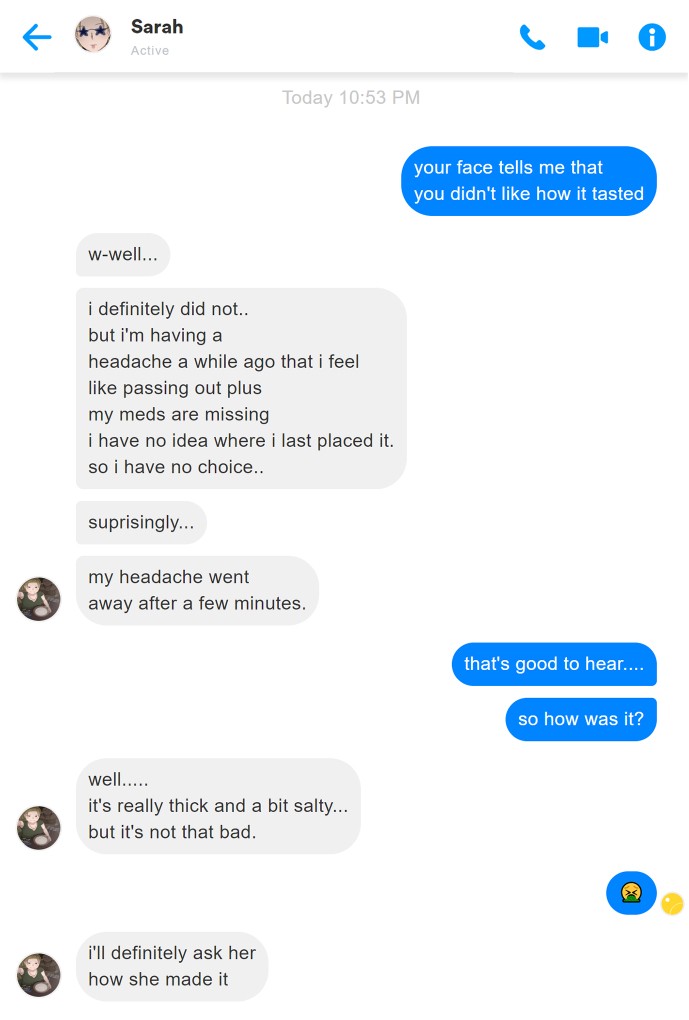The height and width of the screenshot is (1020, 689).
Task: Start a video call with Sarah
Action: pyautogui.click(x=592, y=38)
